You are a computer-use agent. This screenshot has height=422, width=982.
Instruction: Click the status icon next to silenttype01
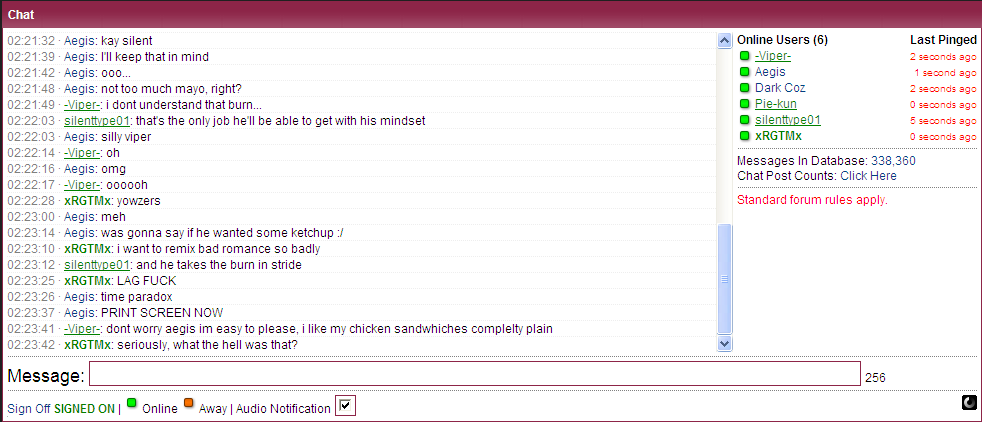(x=745, y=120)
